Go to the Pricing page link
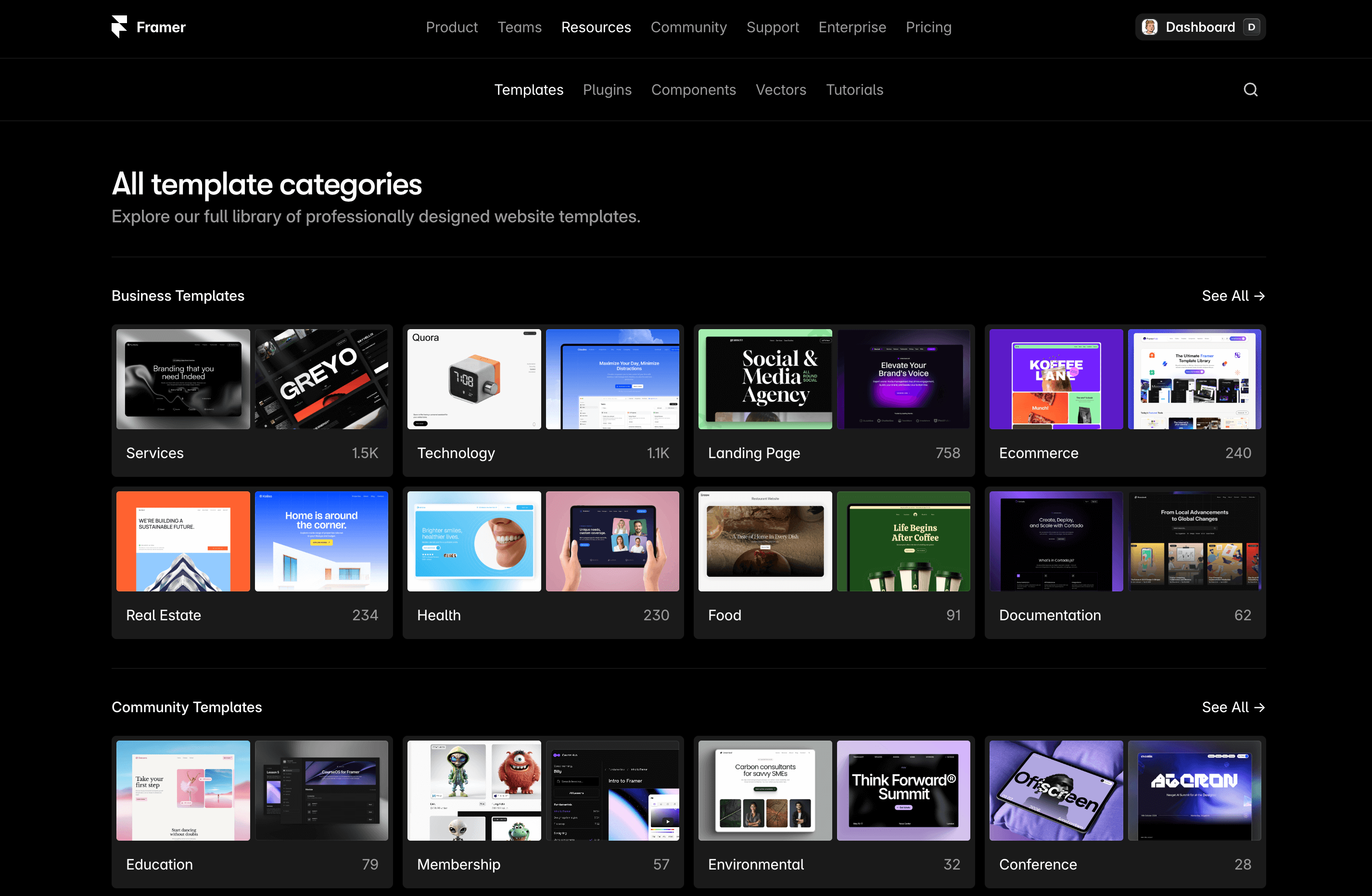The image size is (1372, 896). (927, 27)
